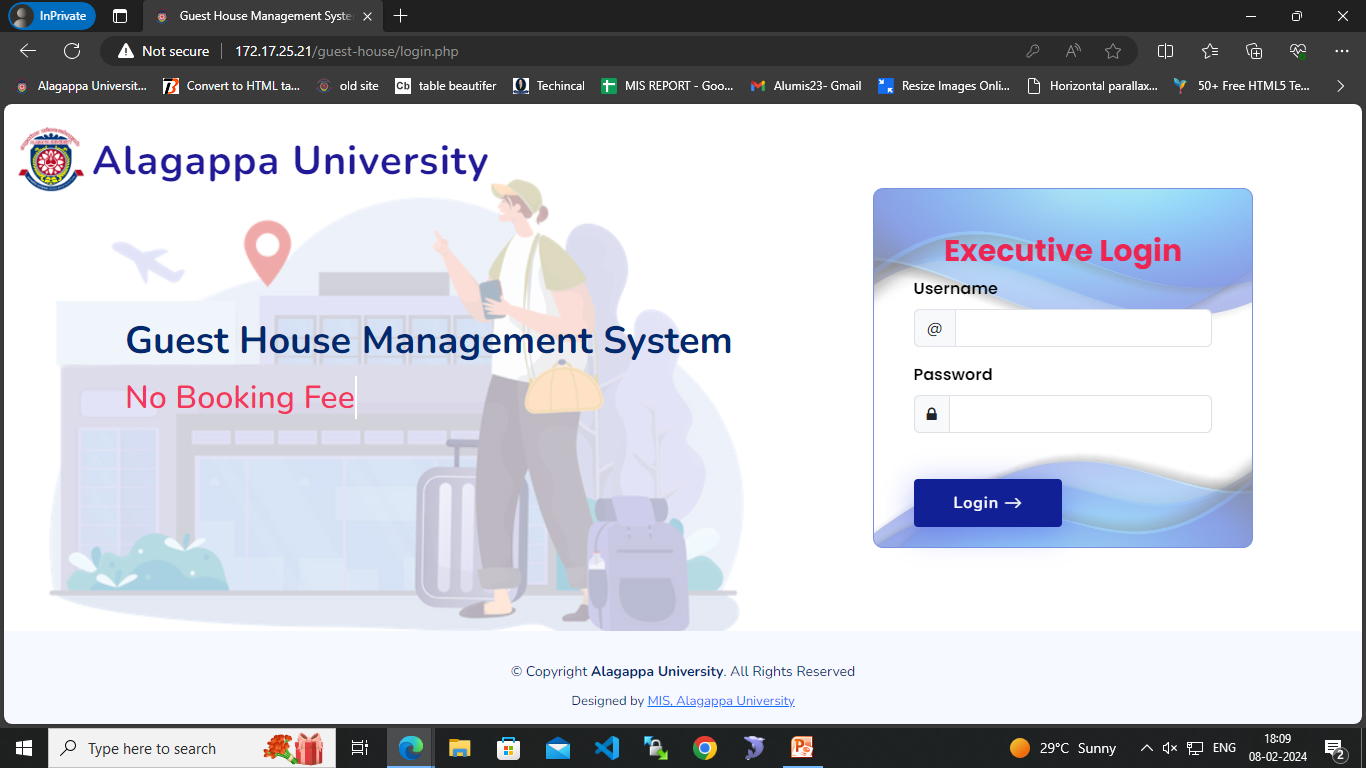Viewport: 1366px width, 768px height.
Task: Open table beautifer bookmark
Action: tap(446, 86)
